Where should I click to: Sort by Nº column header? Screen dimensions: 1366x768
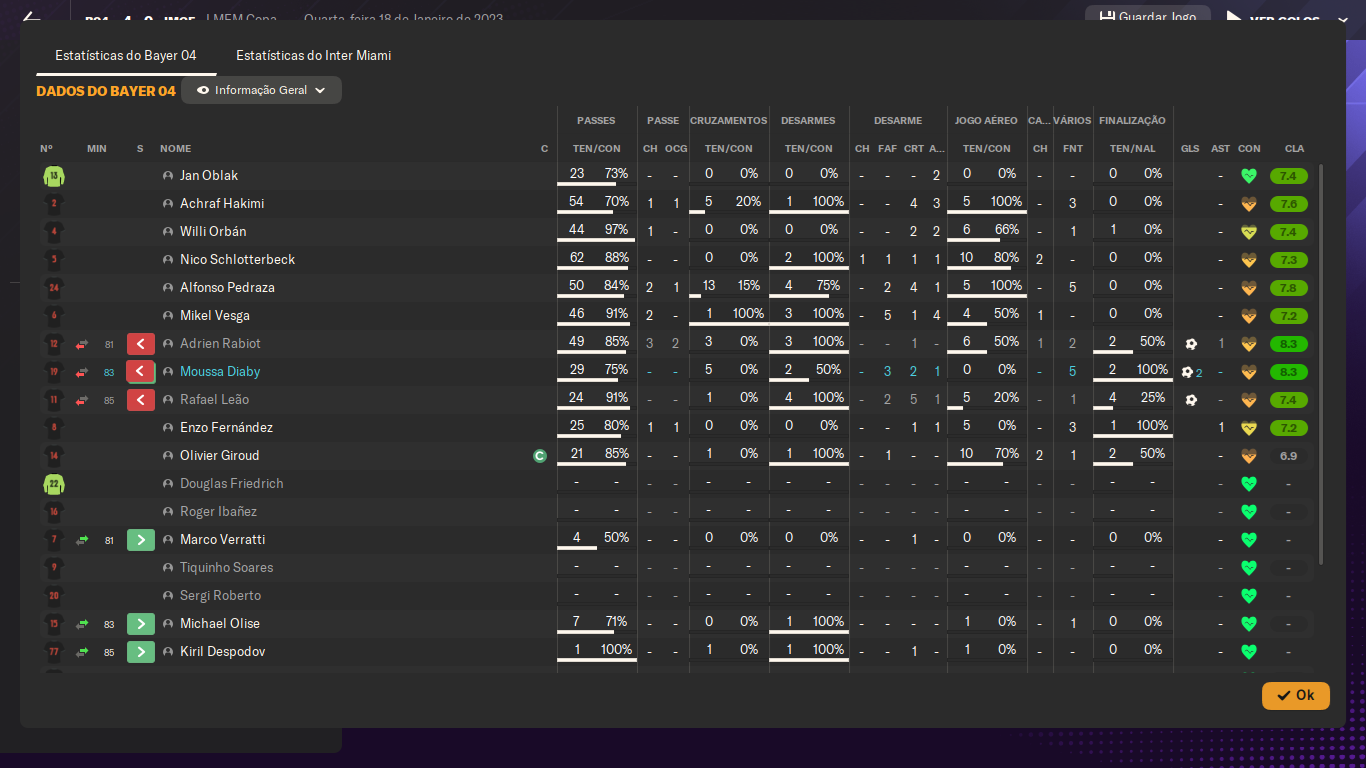(47, 149)
